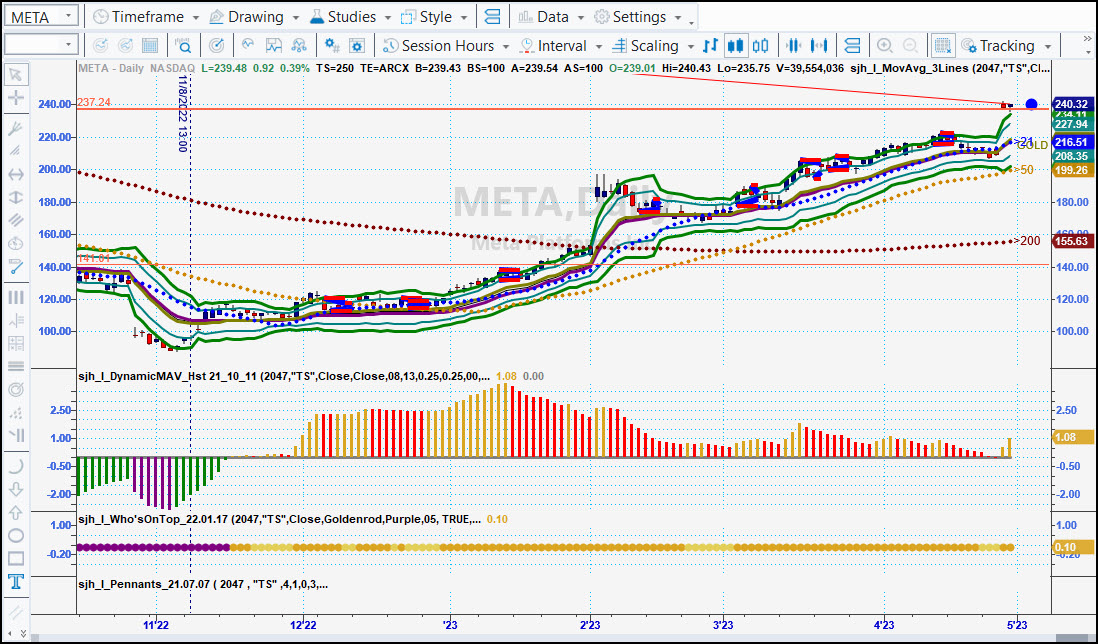
Task: Click the 1.08 histogram value label
Action: coord(1073,438)
